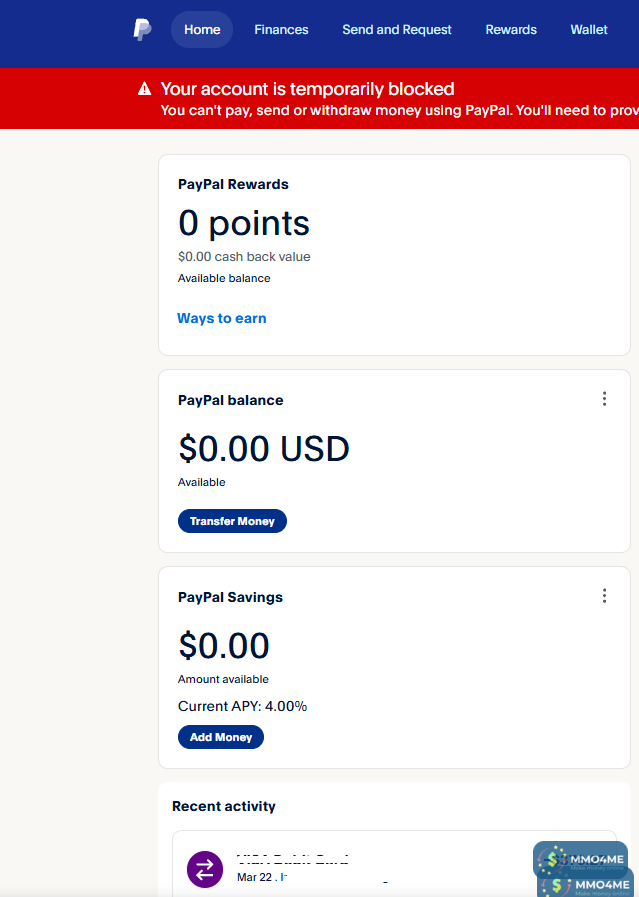Follow the Ways to earn link
Image resolution: width=639 pixels, height=897 pixels.
tap(222, 318)
